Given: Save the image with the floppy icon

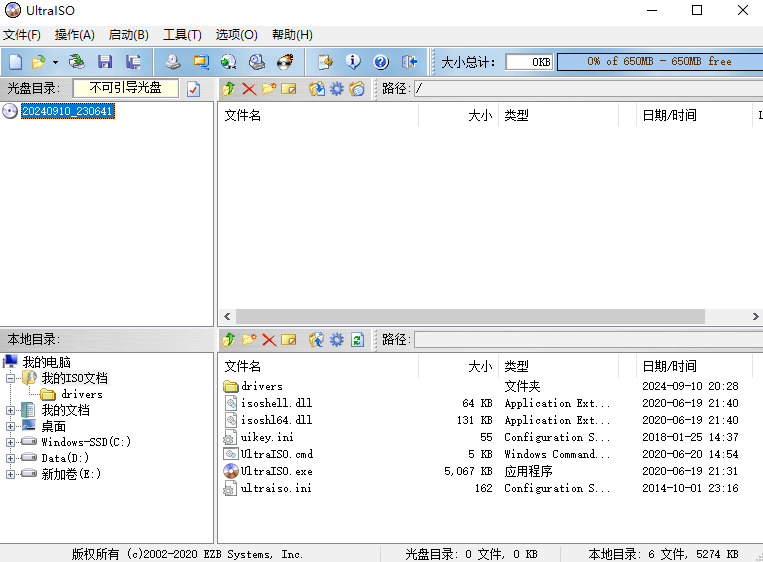Looking at the screenshot, I should click(105, 62).
